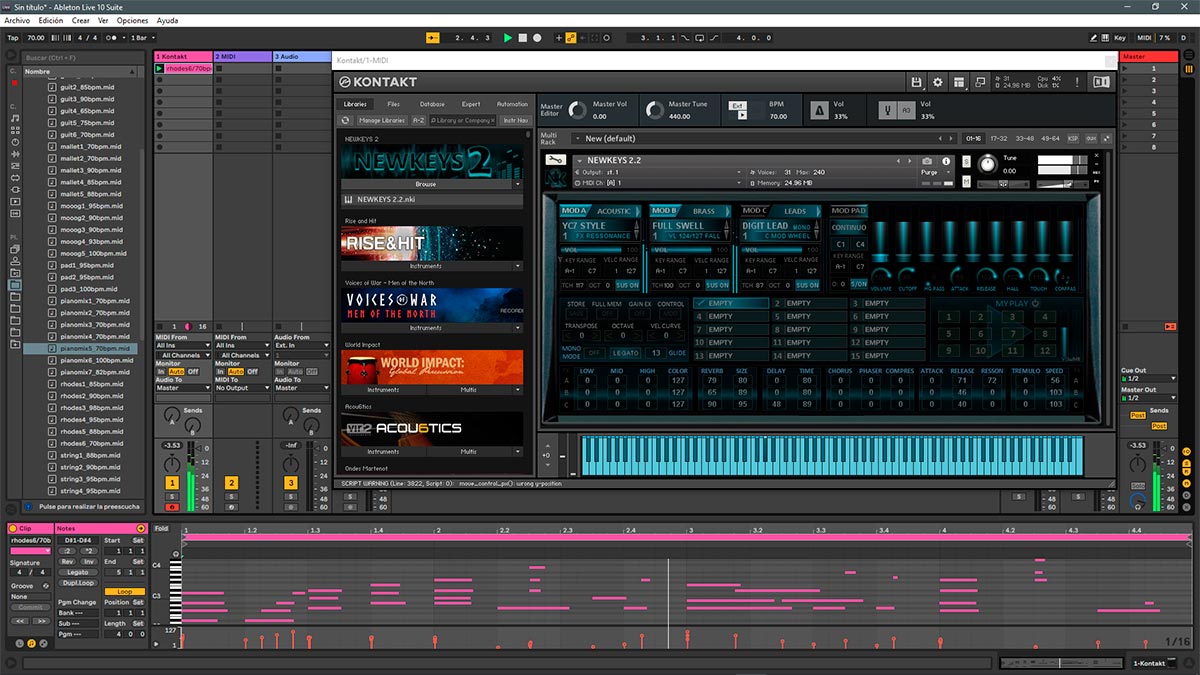Click the Kontakt metronome icon
Screen dimensions: 1200x675
click(x=820, y=109)
